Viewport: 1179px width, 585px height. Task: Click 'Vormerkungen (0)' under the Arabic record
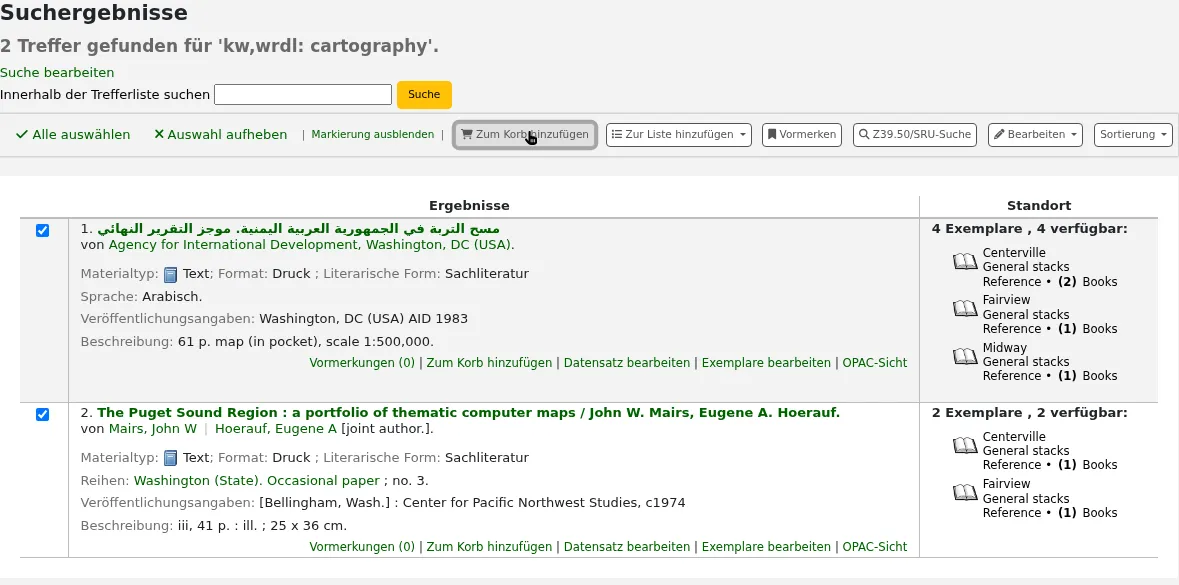click(x=362, y=363)
